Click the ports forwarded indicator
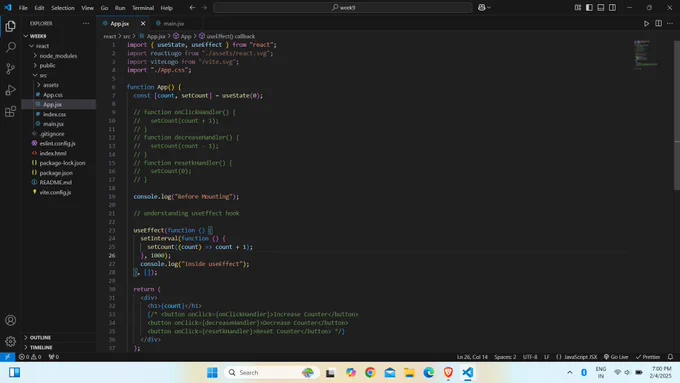 click(x=54, y=357)
